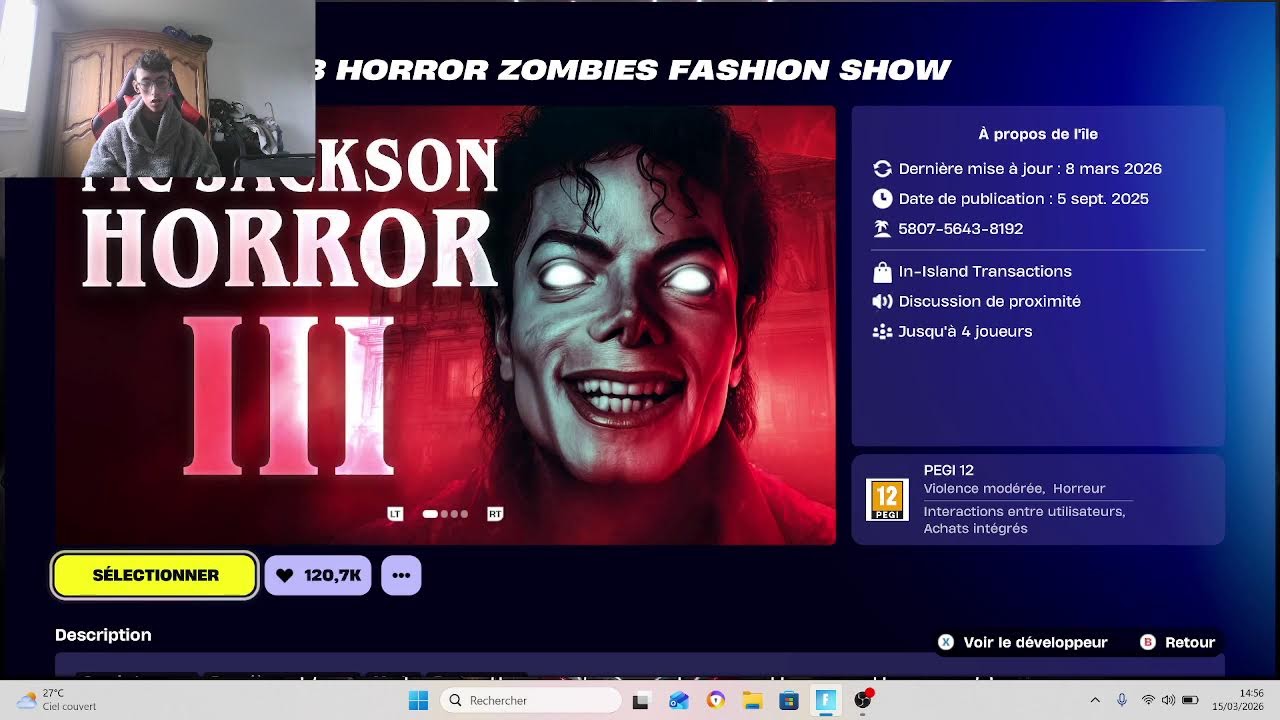This screenshot has width=1280, height=720.
Task: Click the LT previous image indicator
Action: [x=395, y=514]
